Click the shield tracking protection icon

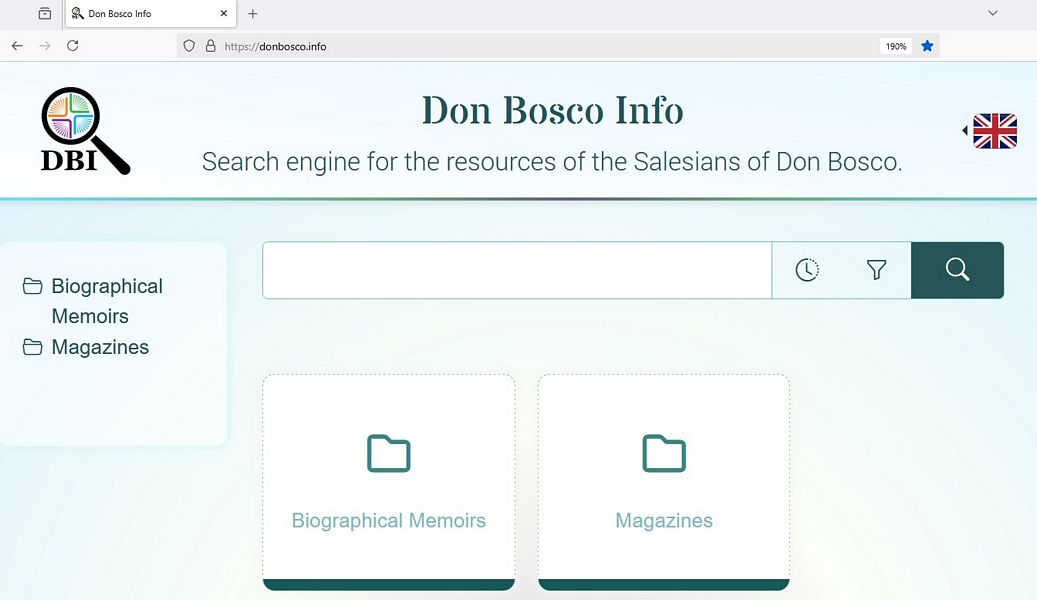(189, 46)
